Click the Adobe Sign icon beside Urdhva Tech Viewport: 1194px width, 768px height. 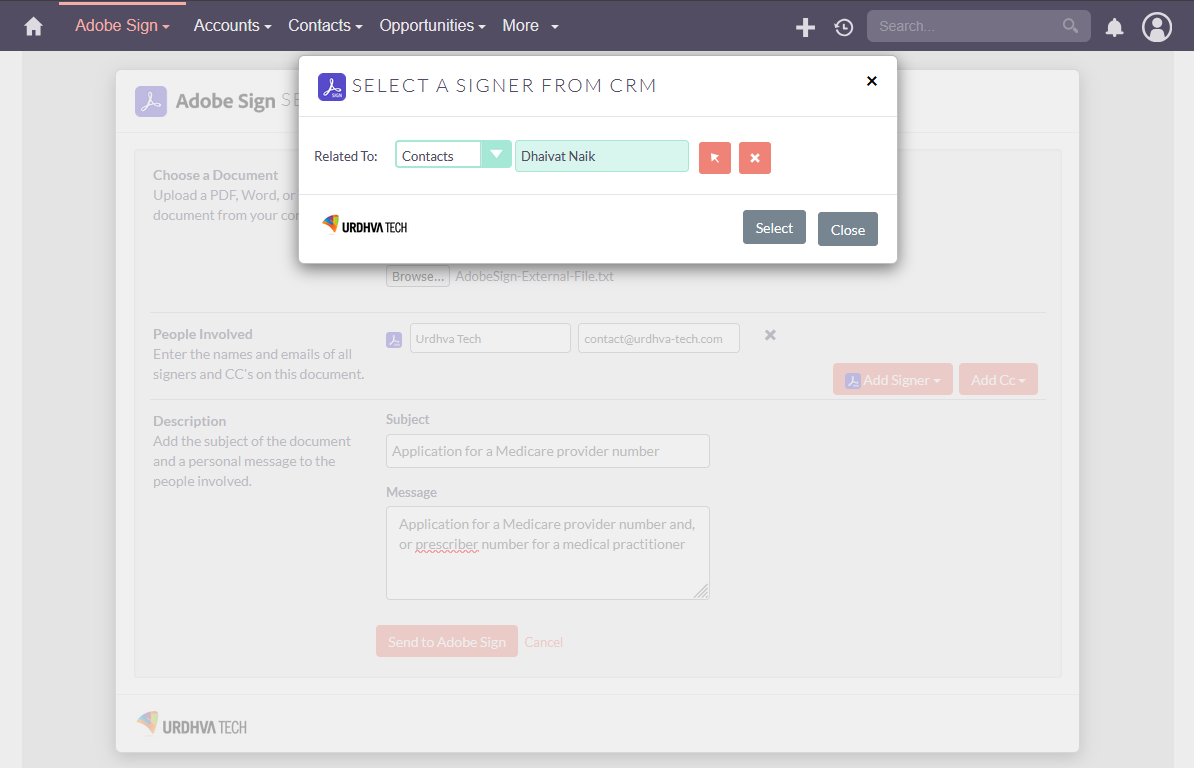pyautogui.click(x=394, y=339)
